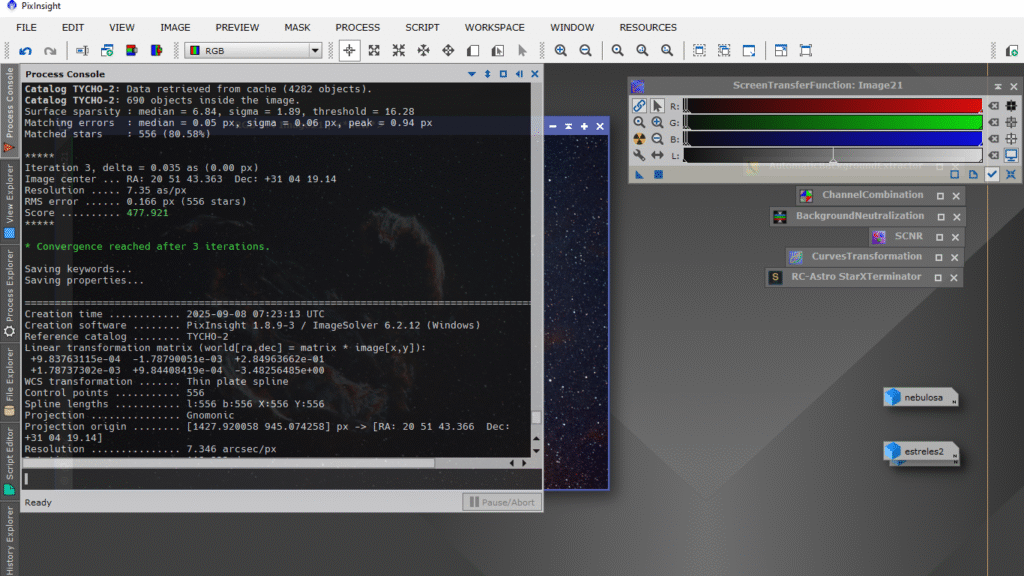Toggle STF track view monitor icon

1012,155
